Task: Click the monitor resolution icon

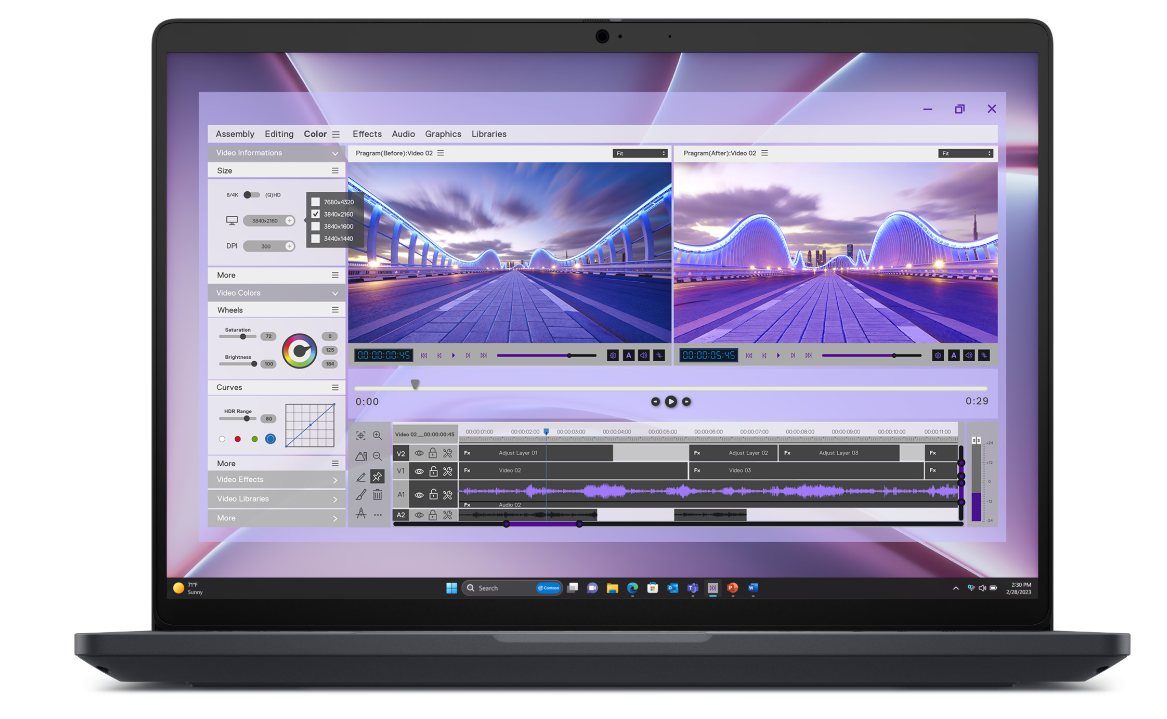Action: tap(232, 220)
